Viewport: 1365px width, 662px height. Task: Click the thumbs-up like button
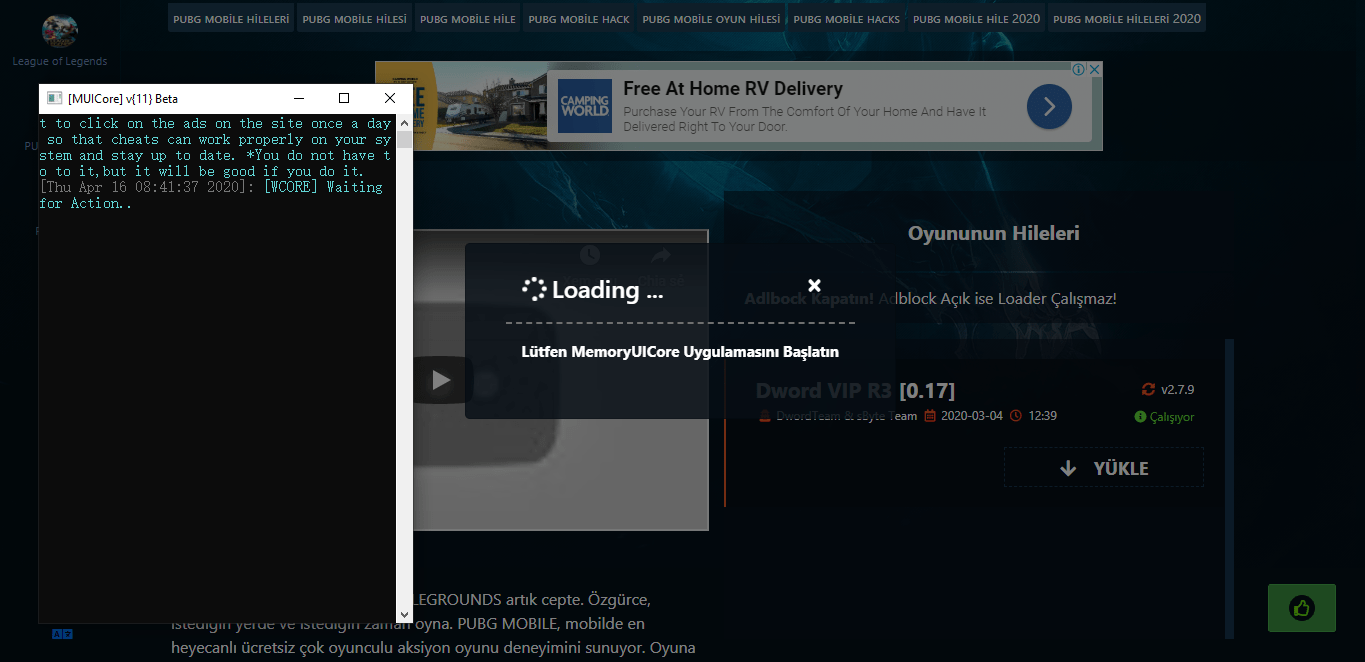pos(1301,607)
